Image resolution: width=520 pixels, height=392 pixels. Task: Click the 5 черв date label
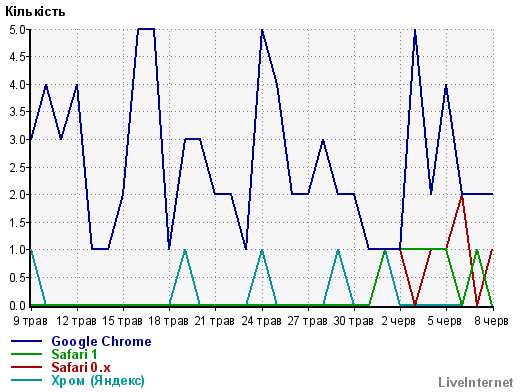(445, 321)
